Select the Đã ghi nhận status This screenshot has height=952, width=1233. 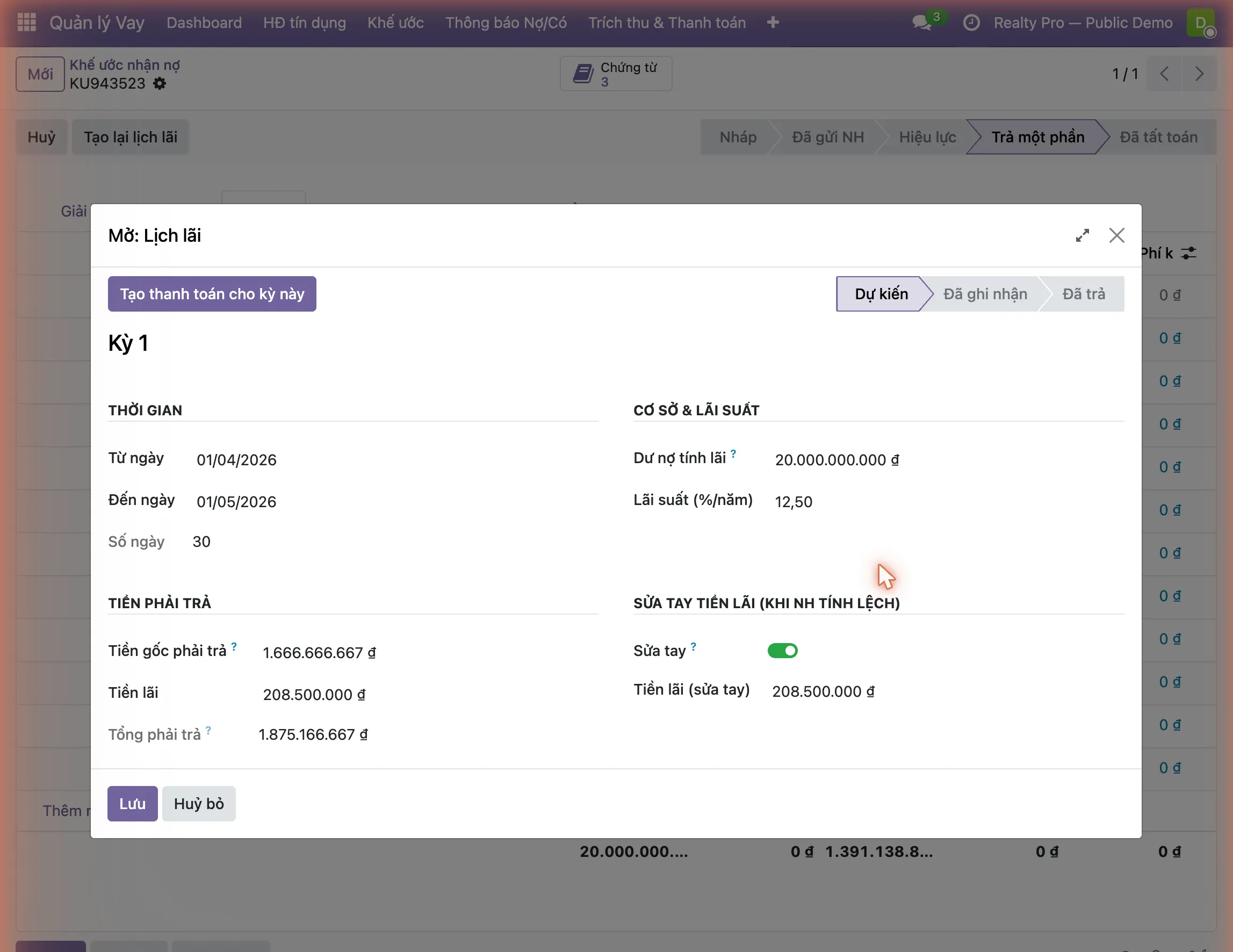point(985,294)
